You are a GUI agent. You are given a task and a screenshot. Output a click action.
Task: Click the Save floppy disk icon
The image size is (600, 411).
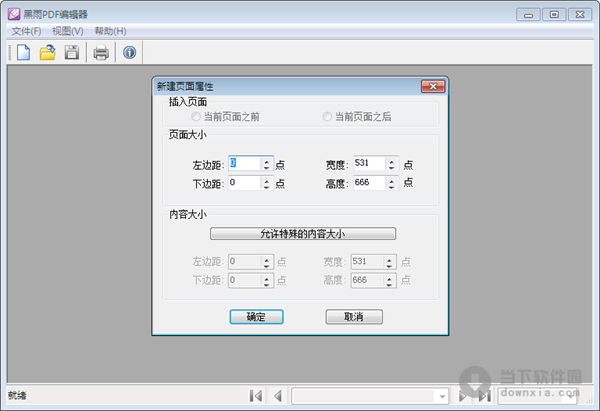[72, 52]
